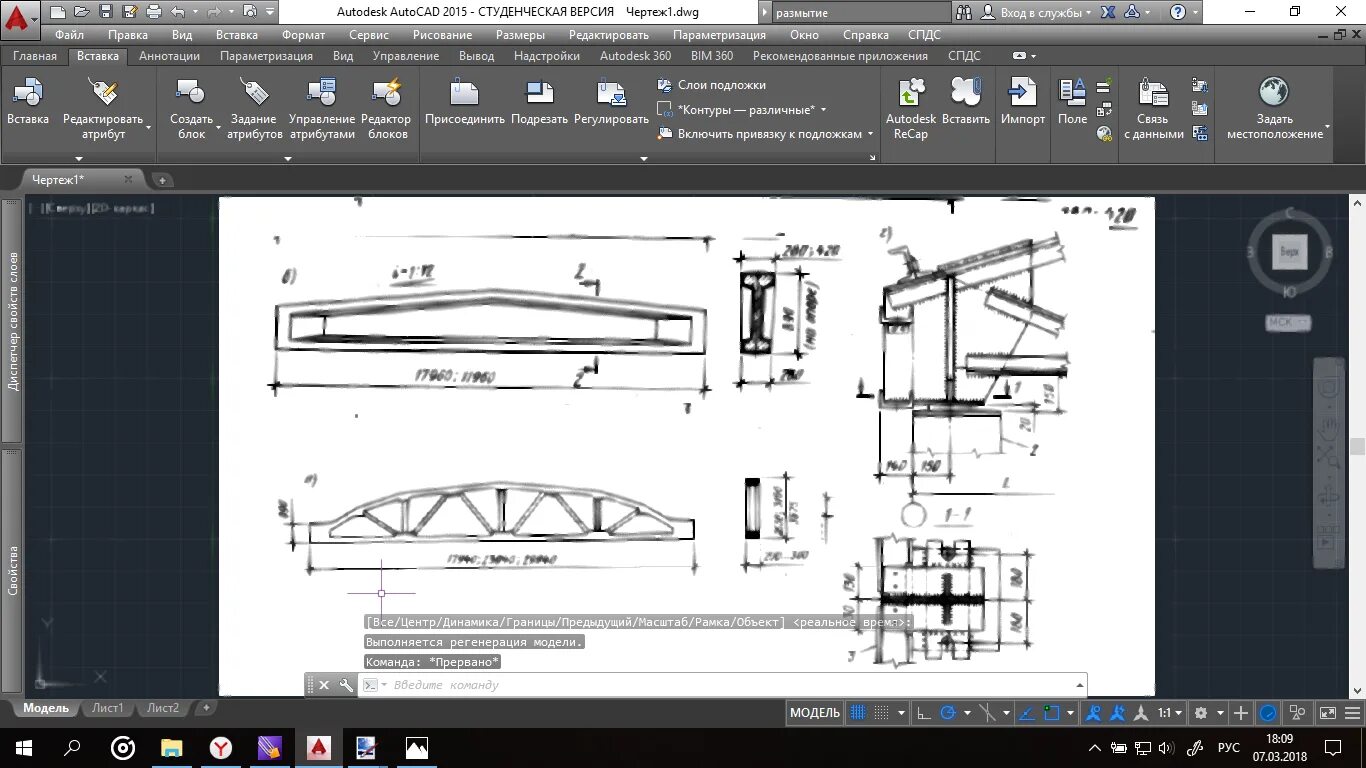Viewport: 1366px width, 768px height.
Task: Click the command line input field
Action: click(x=735, y=685)
